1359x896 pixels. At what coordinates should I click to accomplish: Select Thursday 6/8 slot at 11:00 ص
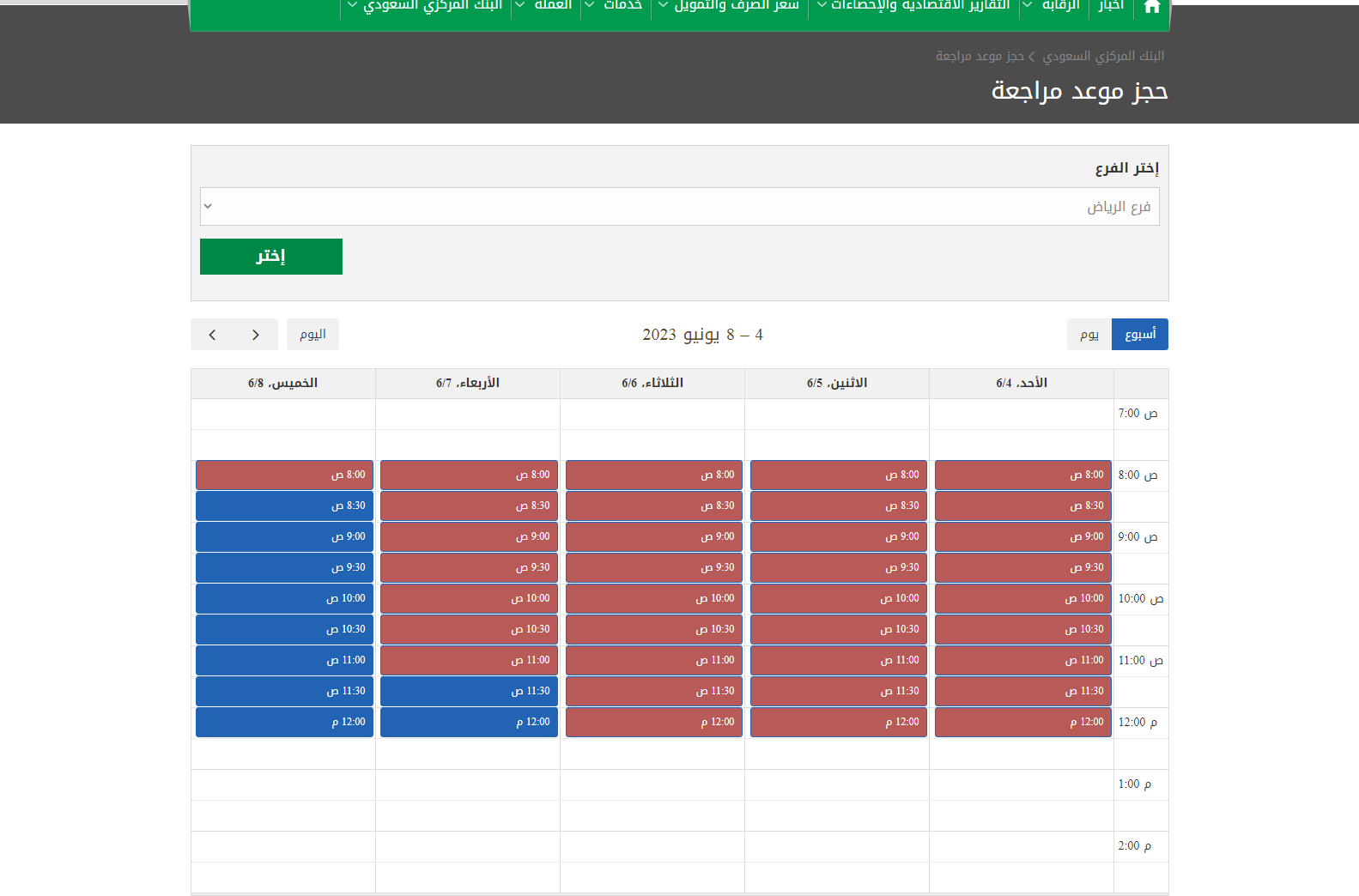pos(284,661)
